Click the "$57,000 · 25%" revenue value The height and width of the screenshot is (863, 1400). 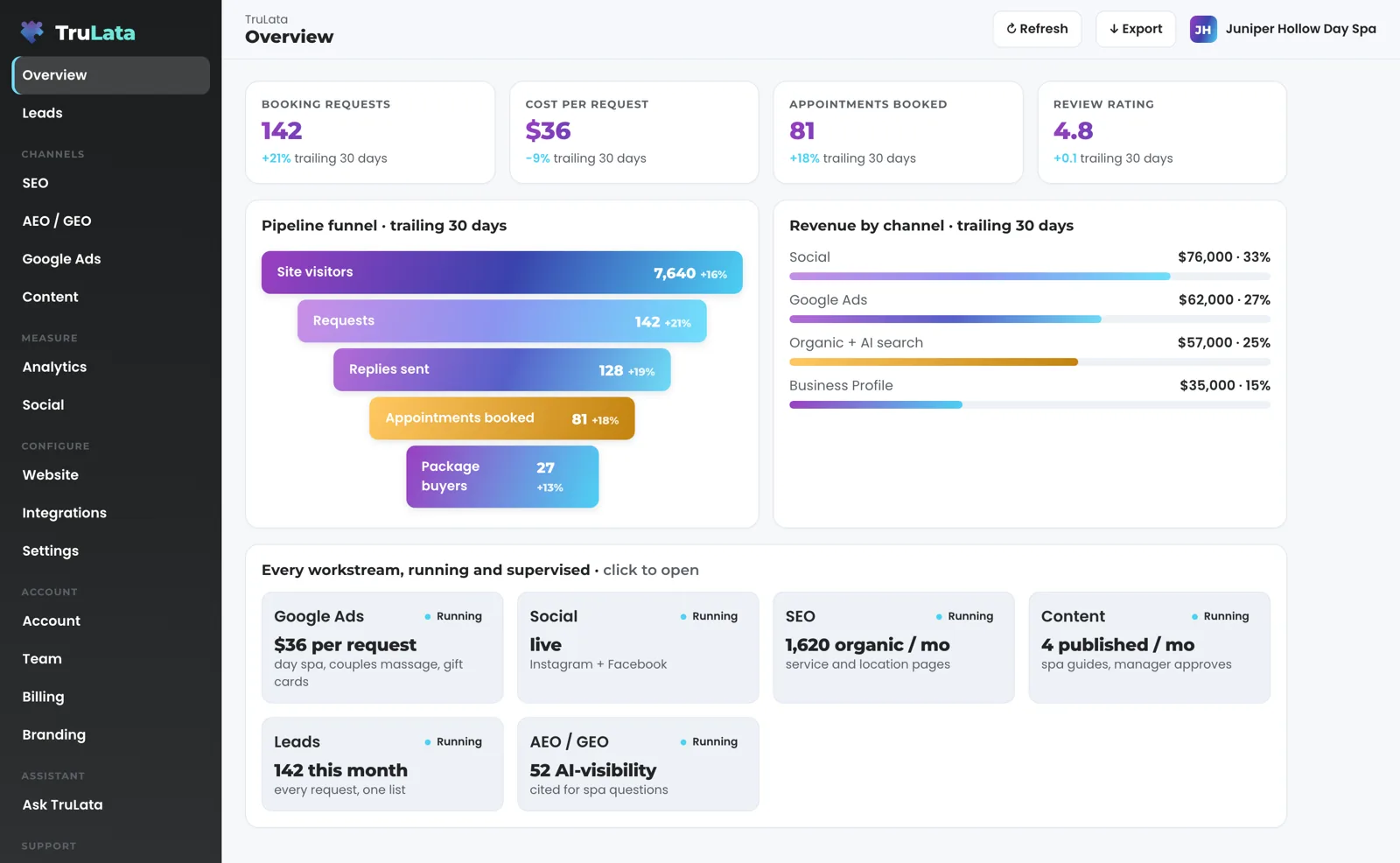coord(1224,342)
